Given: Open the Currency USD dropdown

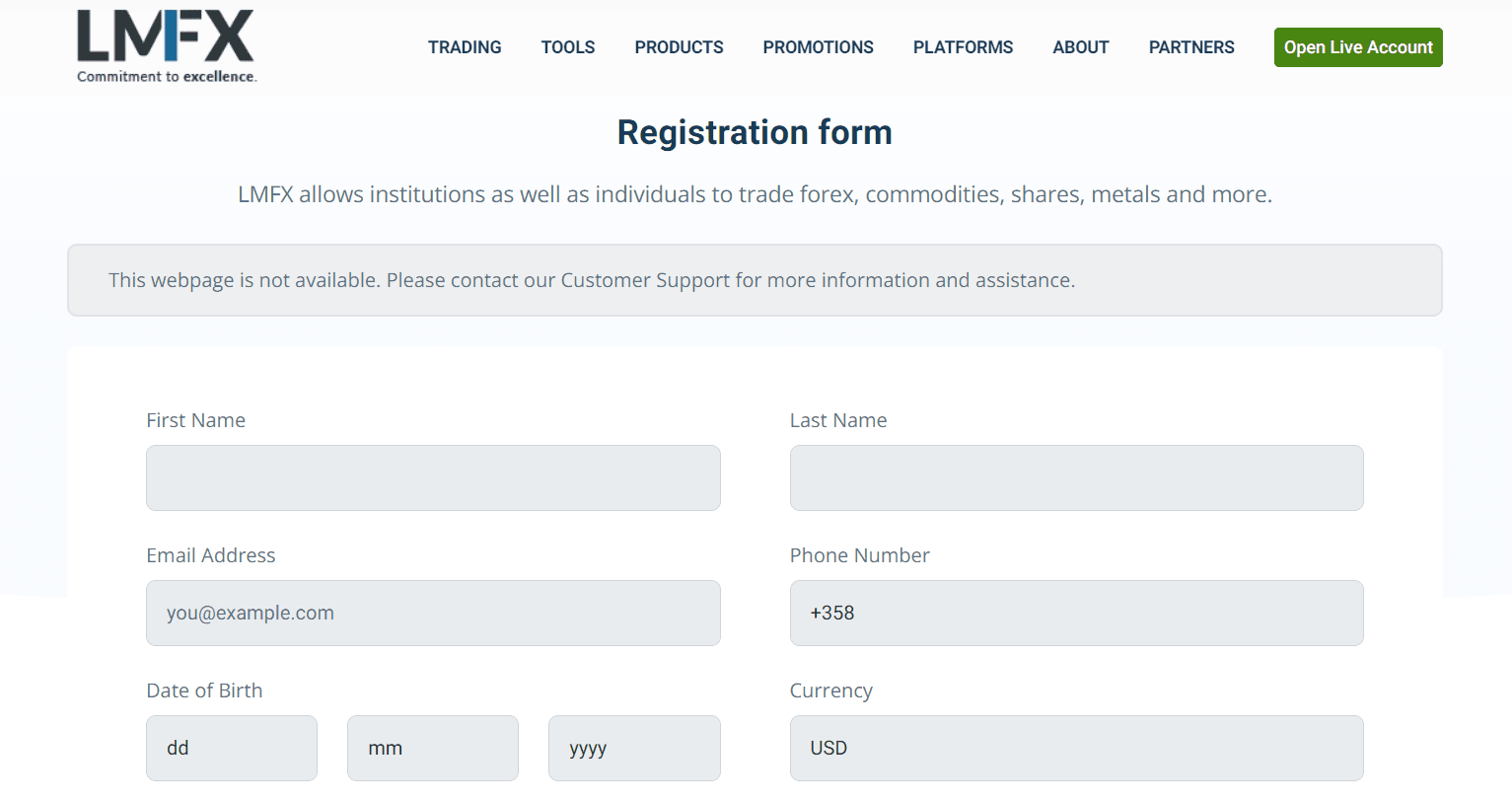Looking at the screenshot, I should [x=1077, y=748].
